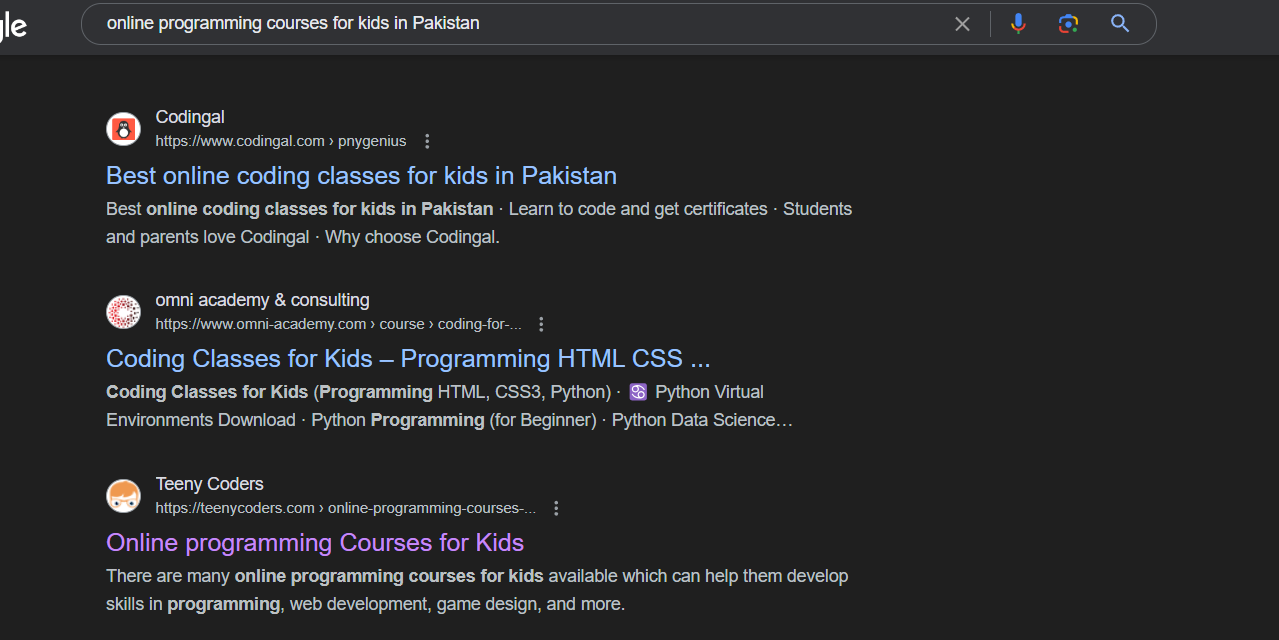1279x640 pixels.
Task: Click the snippet 'Python Virtual Environments Download'
Action: pos(435,406)
